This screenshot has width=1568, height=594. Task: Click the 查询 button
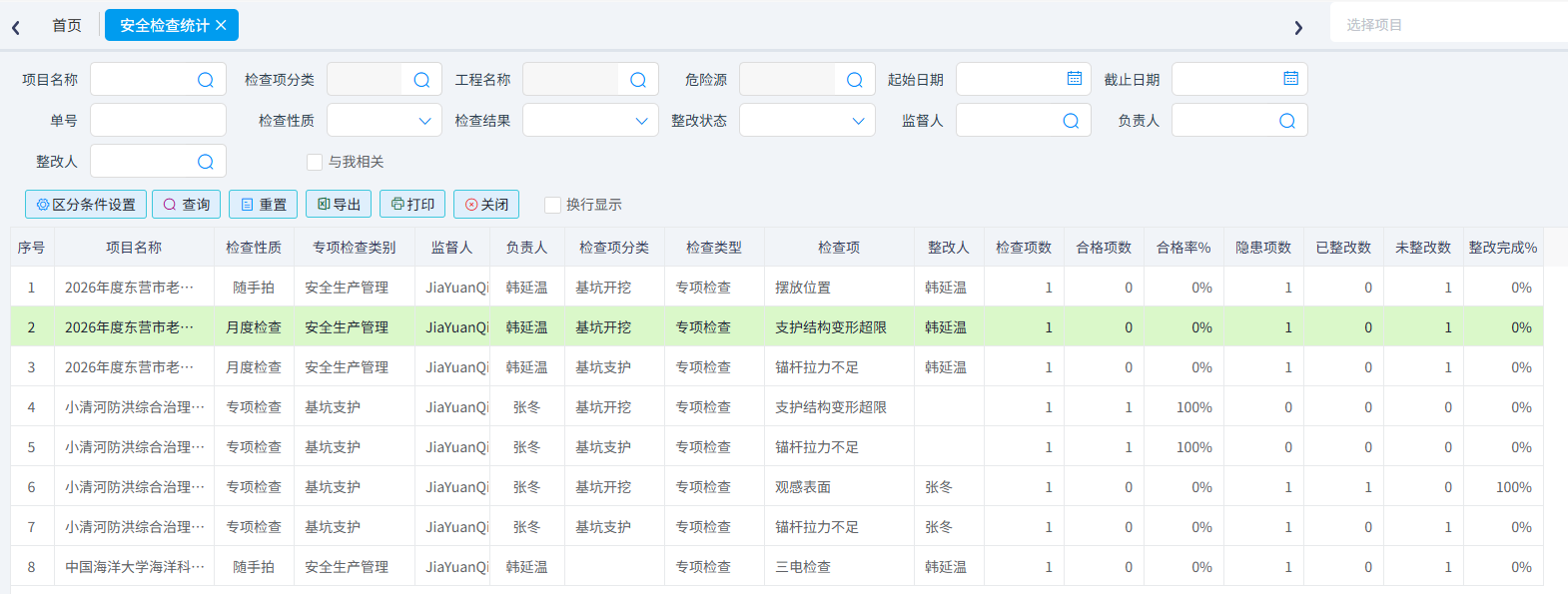[187, 204]
